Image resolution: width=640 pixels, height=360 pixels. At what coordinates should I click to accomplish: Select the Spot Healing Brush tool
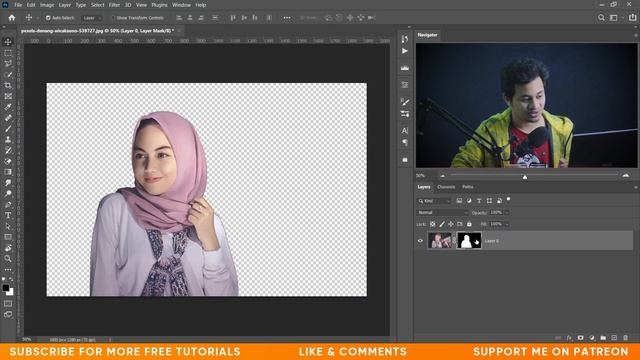click(x=8, y=118)
